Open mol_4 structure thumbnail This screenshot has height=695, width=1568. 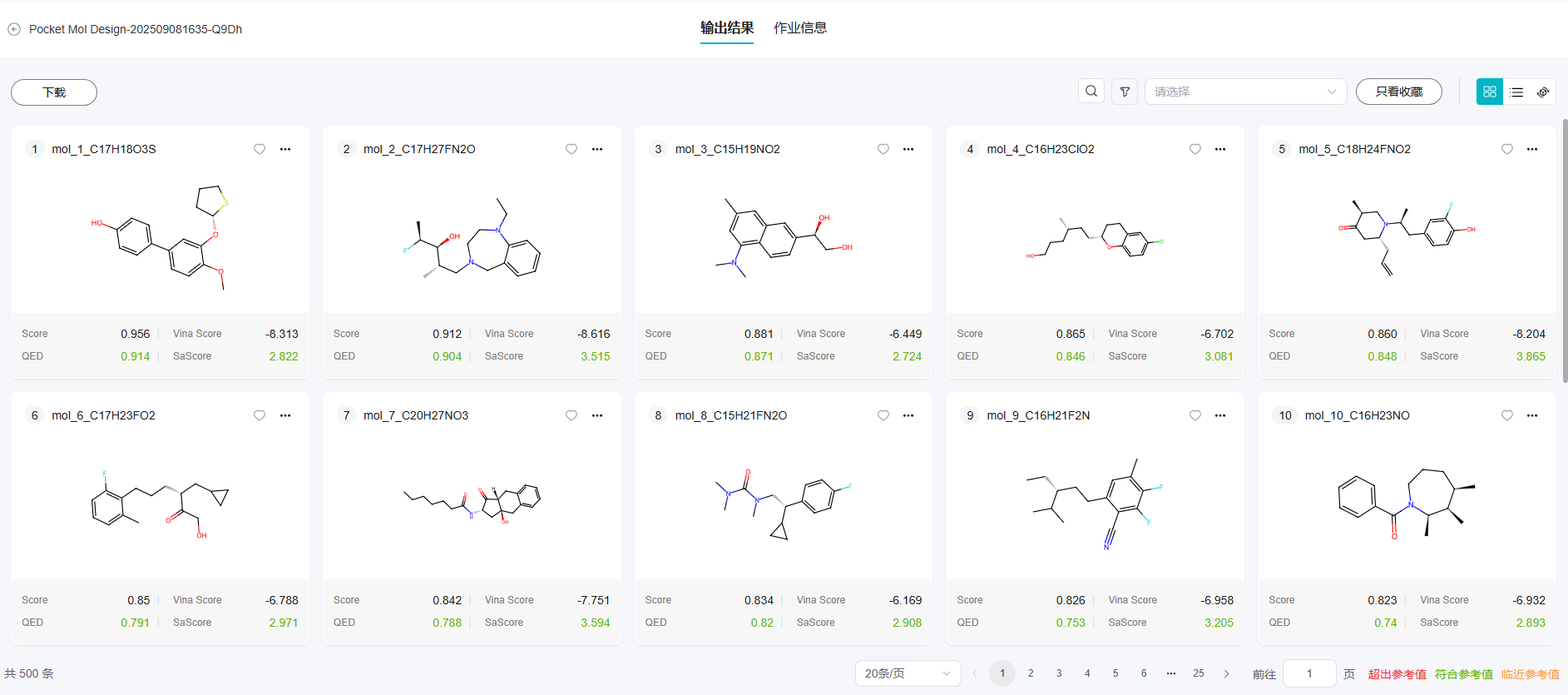tap(1095, 240)
